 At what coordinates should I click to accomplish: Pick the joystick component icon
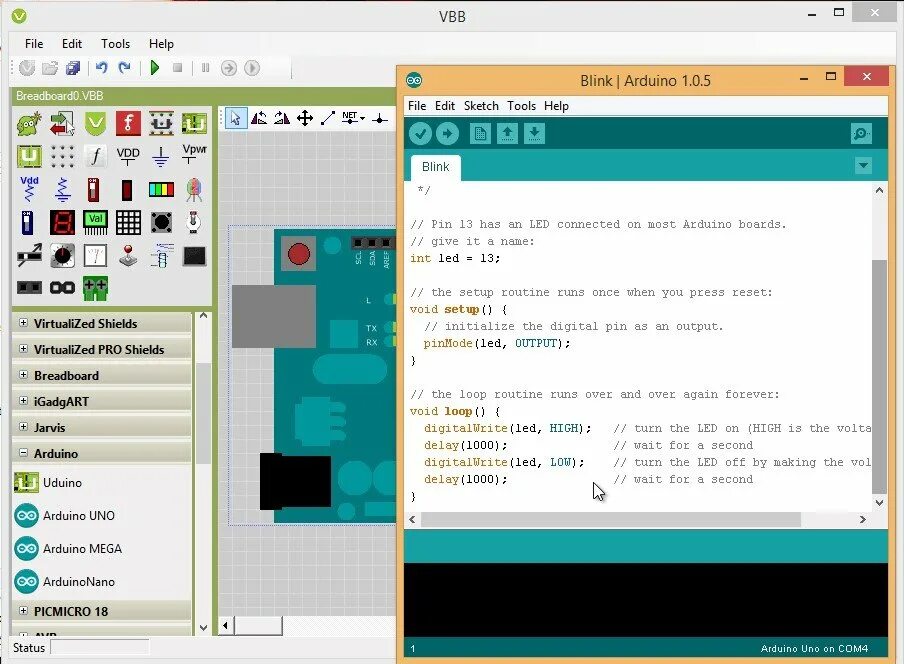point(128,255)
